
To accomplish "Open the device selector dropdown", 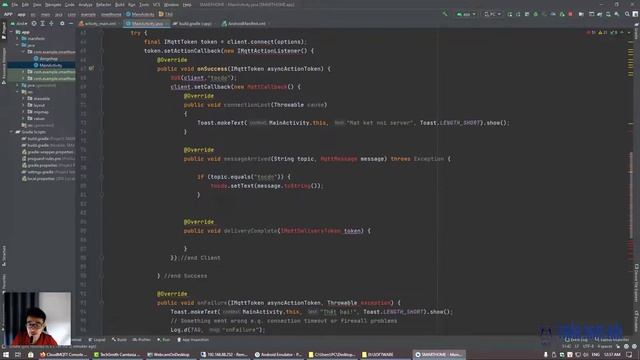I will tap(492, 14).
